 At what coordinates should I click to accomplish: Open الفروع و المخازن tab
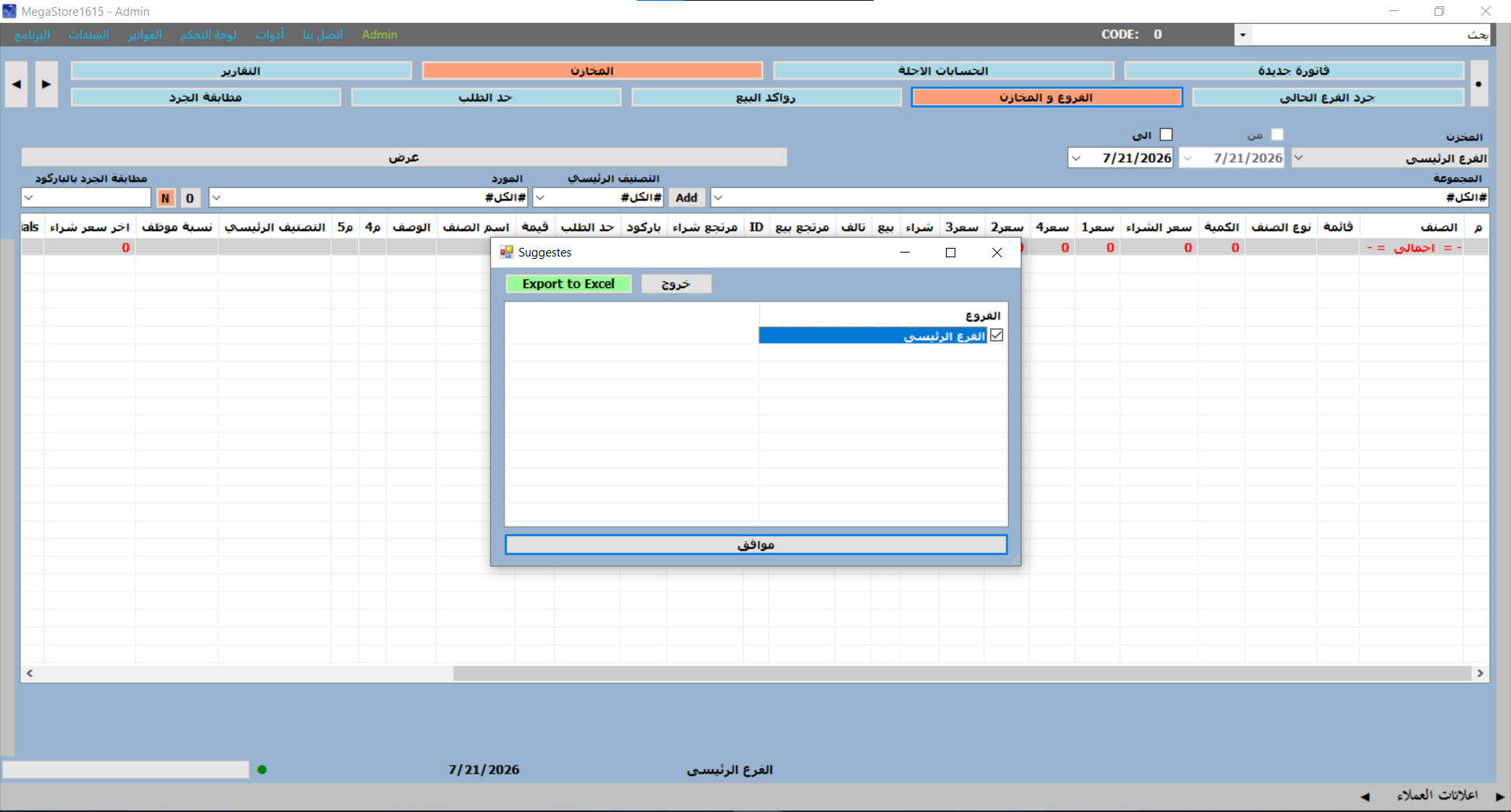(1047, 98)
